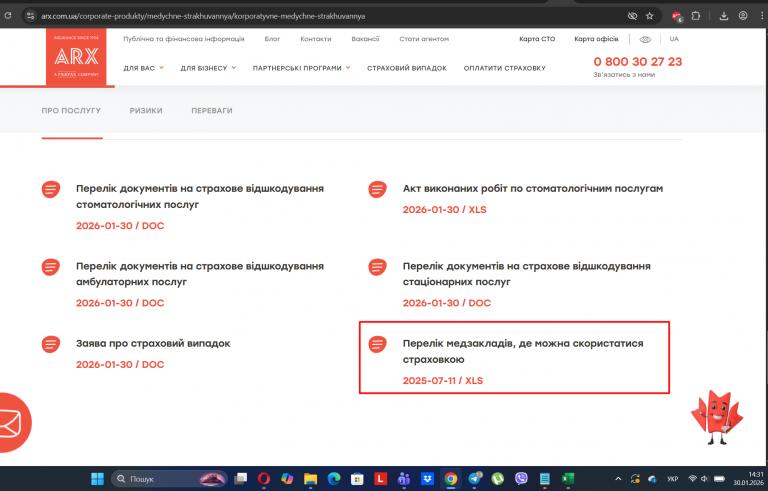The width and height of the screenshot is (768, 491).
Task: Click document icon beside Акт виконаних робіт
Action: (378, 189)
